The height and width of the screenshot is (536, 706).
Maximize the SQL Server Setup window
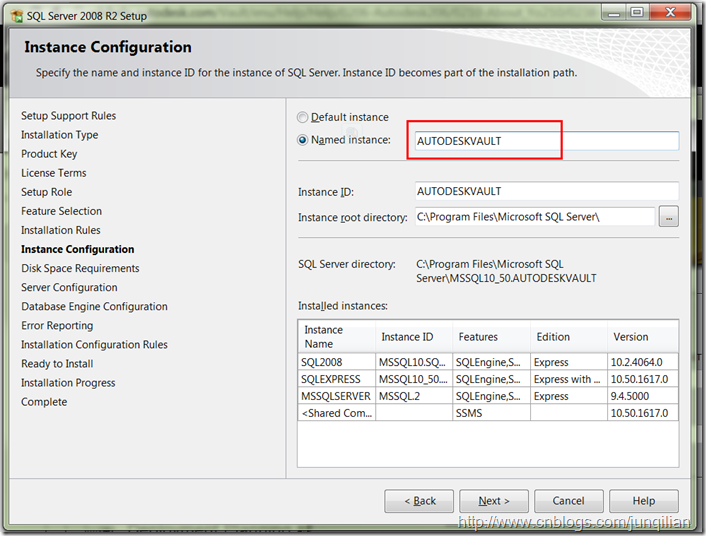637,13
